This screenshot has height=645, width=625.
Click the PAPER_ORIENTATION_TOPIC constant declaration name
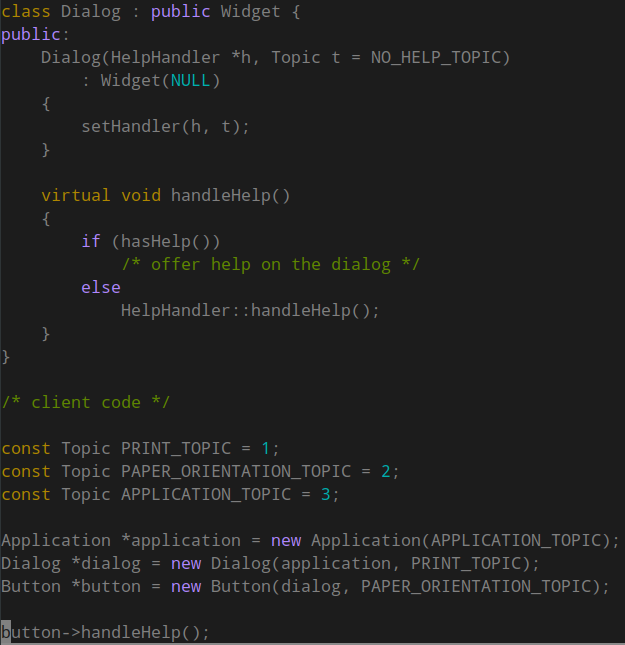point(235,471)
